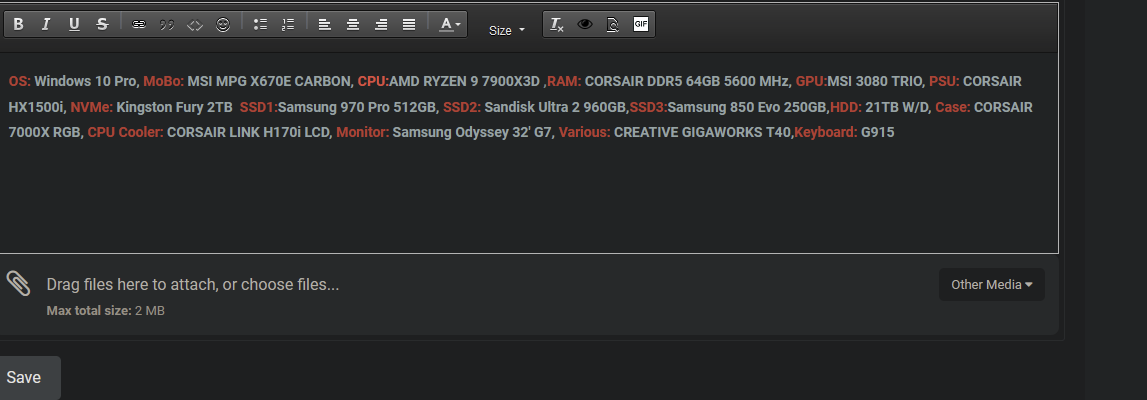Open the Size dropdown
Image resolution: width=1147 pixels, height=400 pixels.
pos(506,30)
